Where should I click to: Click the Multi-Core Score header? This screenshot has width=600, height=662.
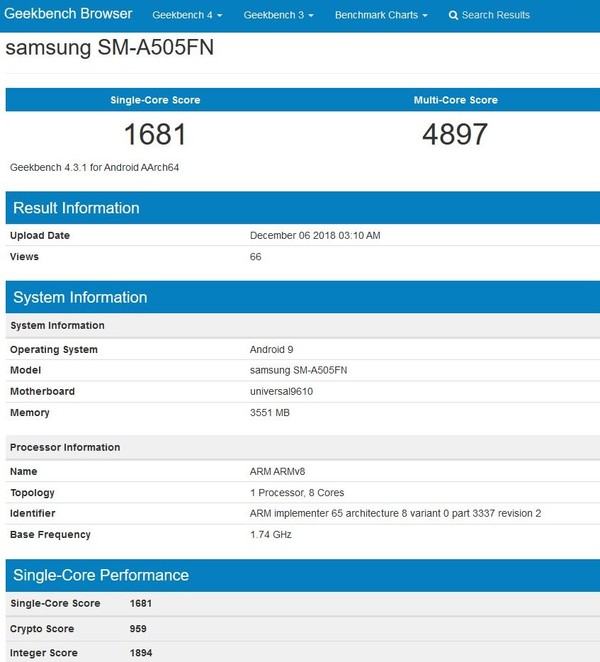coord(455,100)
